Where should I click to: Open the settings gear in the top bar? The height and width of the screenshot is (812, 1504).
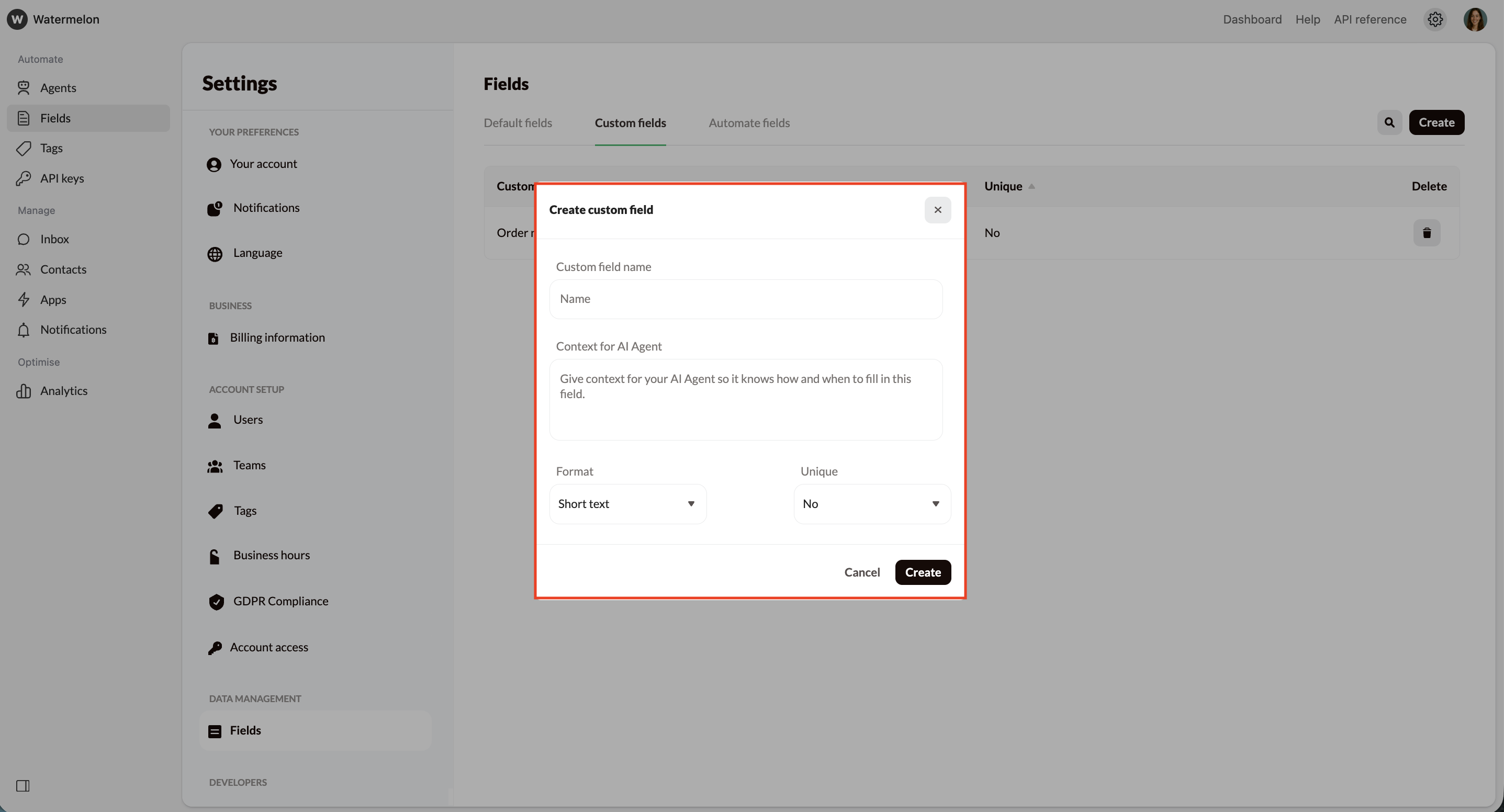click(x=1435, y=19)
